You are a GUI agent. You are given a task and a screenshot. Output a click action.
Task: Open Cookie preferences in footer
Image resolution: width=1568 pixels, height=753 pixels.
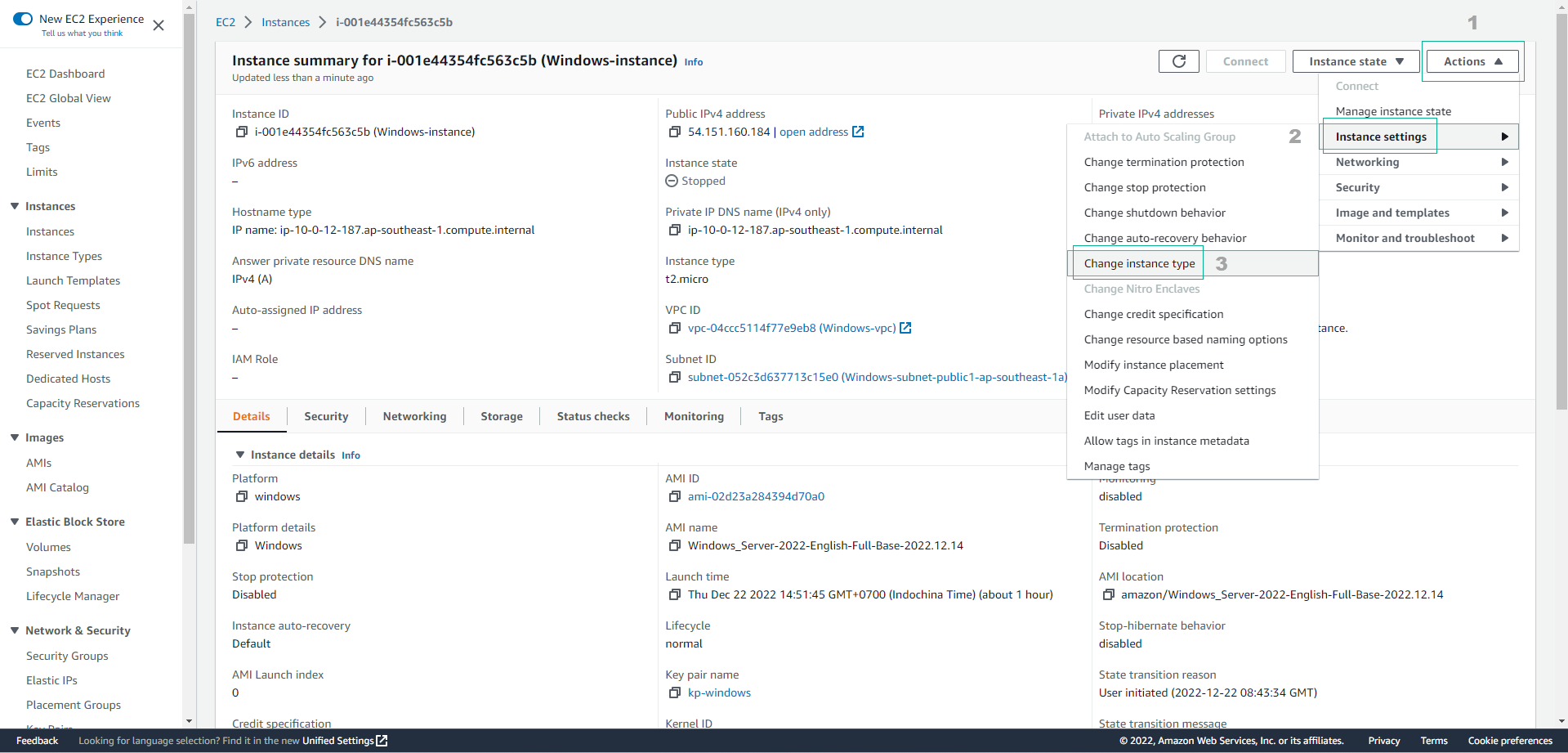(1510, 741)
